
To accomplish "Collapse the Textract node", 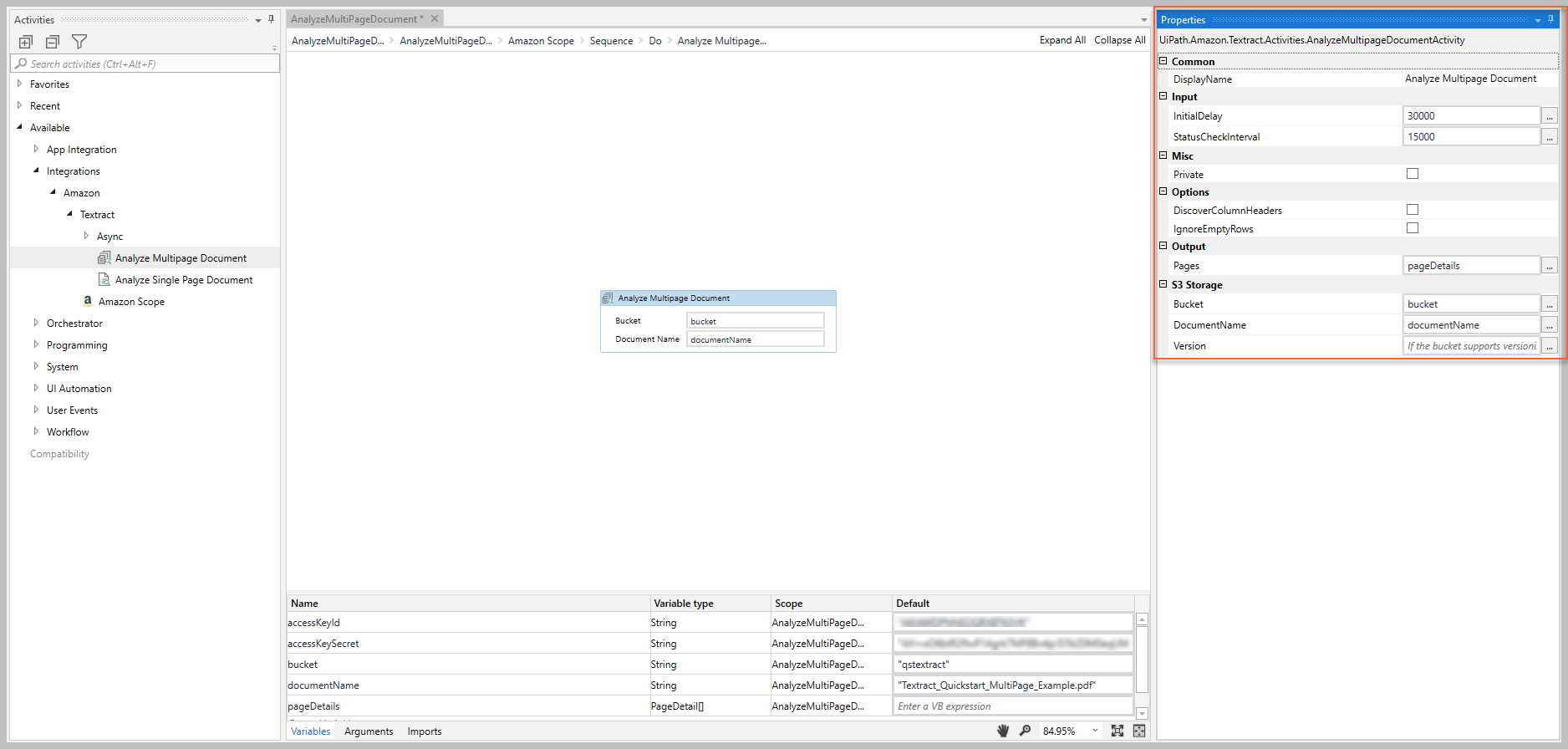I will click(x=69, y=214).
